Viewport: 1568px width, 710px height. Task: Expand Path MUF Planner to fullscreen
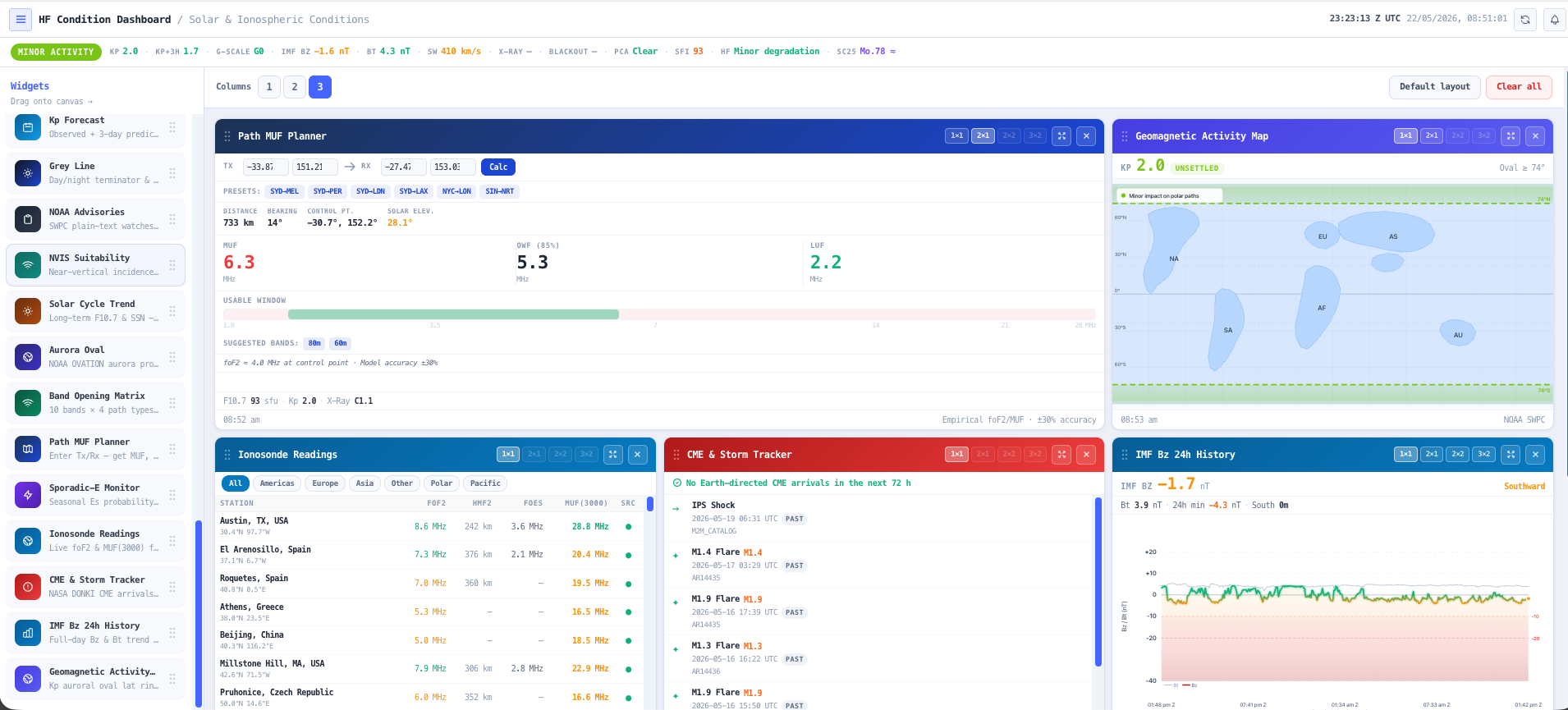[x=1061, y=136]
